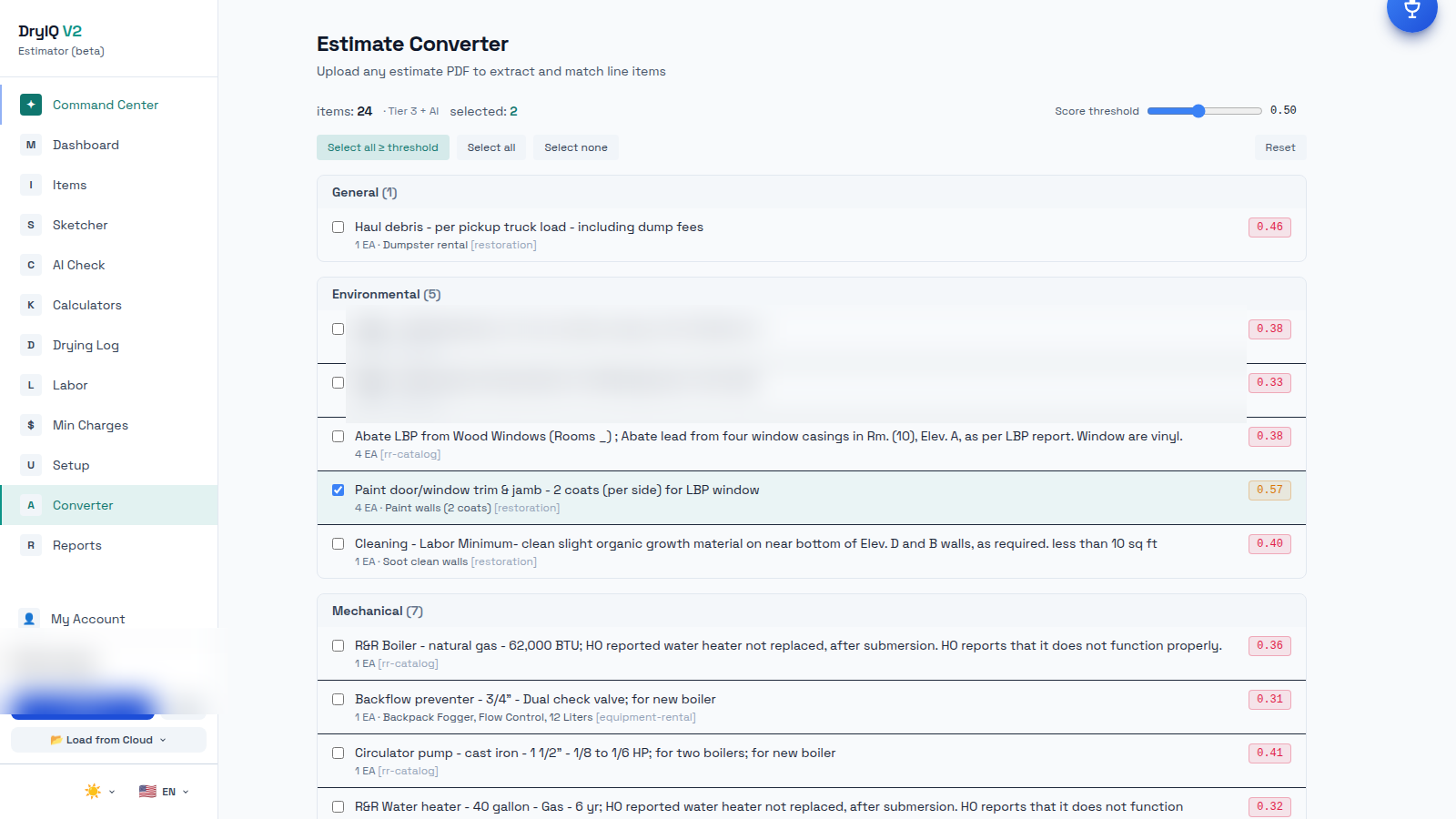1456x819 pixels.
Task: Click the blue floating round button top-right
Action: coord(1411,9)
